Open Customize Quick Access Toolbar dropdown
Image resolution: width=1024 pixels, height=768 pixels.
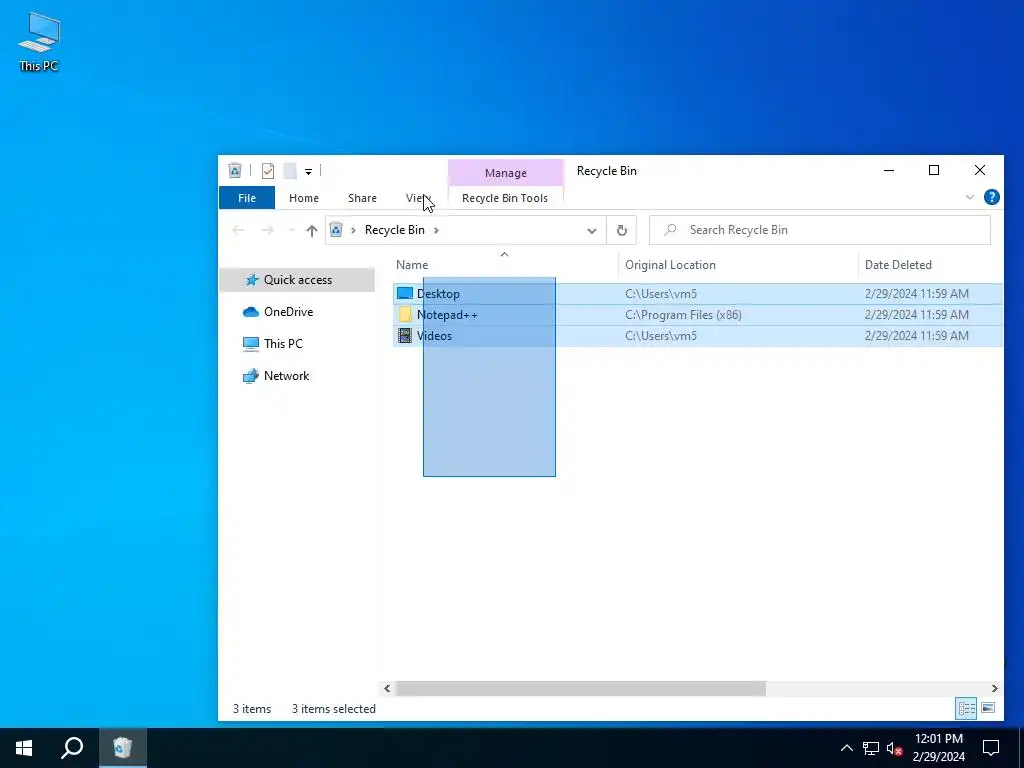[x=308, y=172]
